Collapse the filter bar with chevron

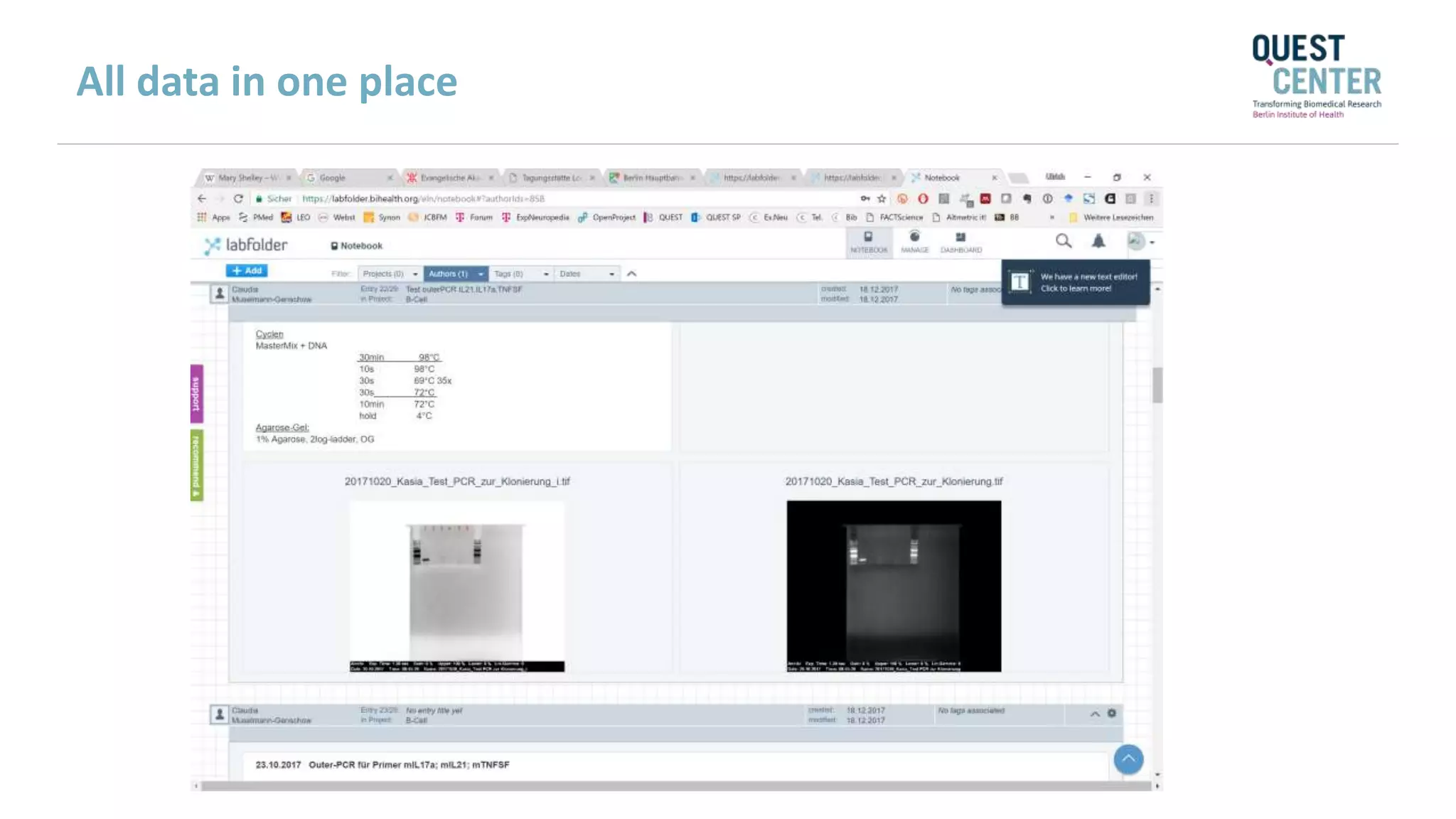[631, 274]
